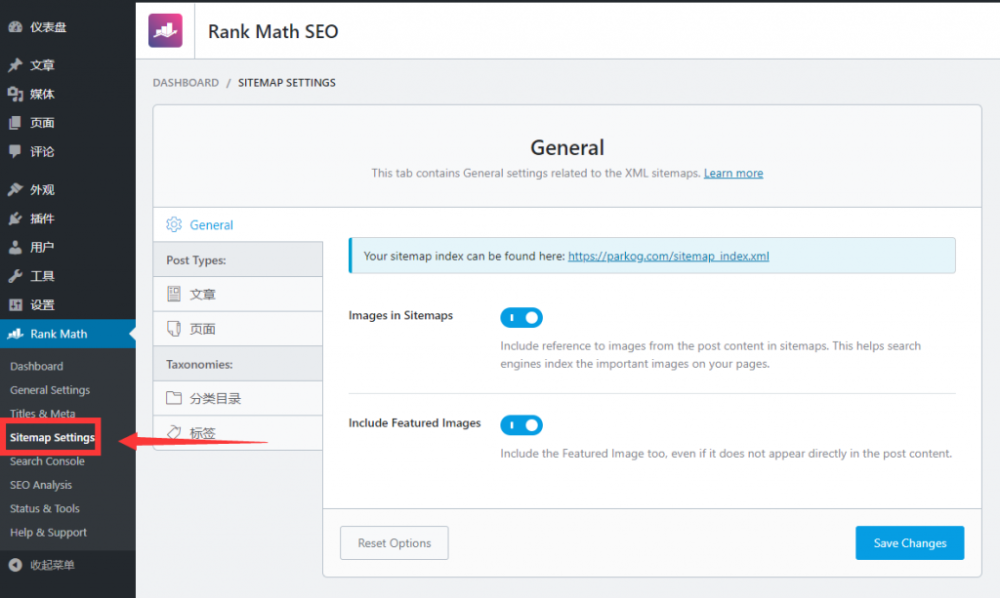
Task: Open 设置 settings icon in sidebar
Action: tap(15, 305)
